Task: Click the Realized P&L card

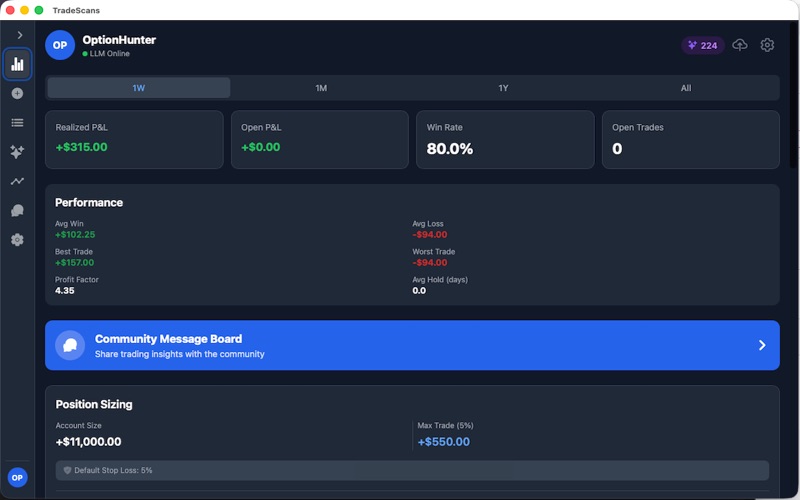Action: pos(134,139)
